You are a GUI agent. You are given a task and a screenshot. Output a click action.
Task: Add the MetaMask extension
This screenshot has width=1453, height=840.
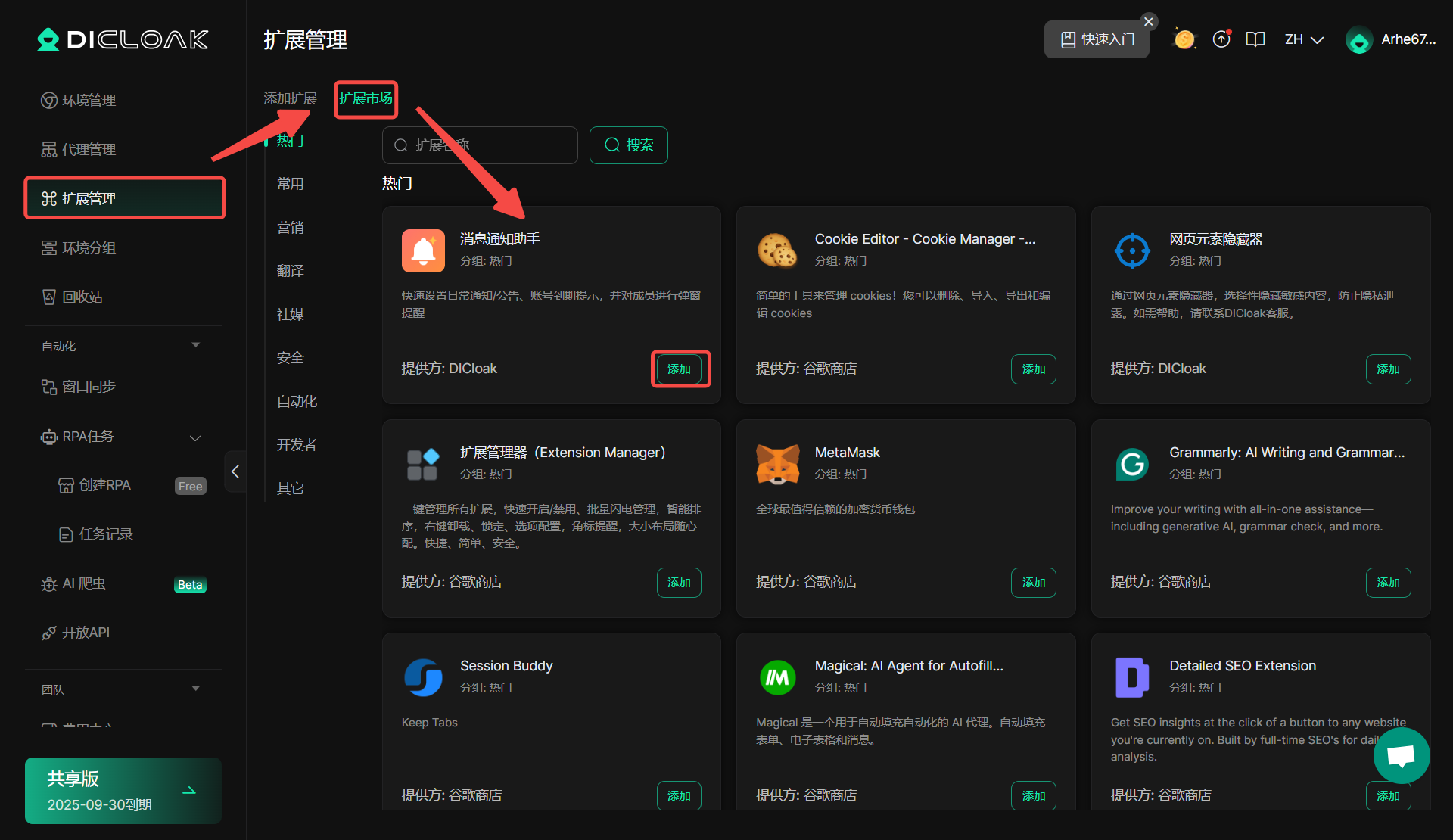pos(1034,582)
